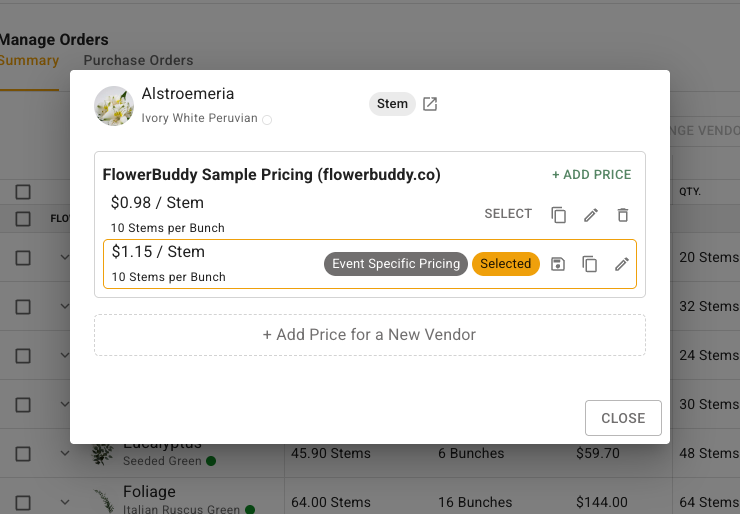Edit the $1.15 / Stem price
Viewport: 740px width, 514px height.
coord(622,264)
